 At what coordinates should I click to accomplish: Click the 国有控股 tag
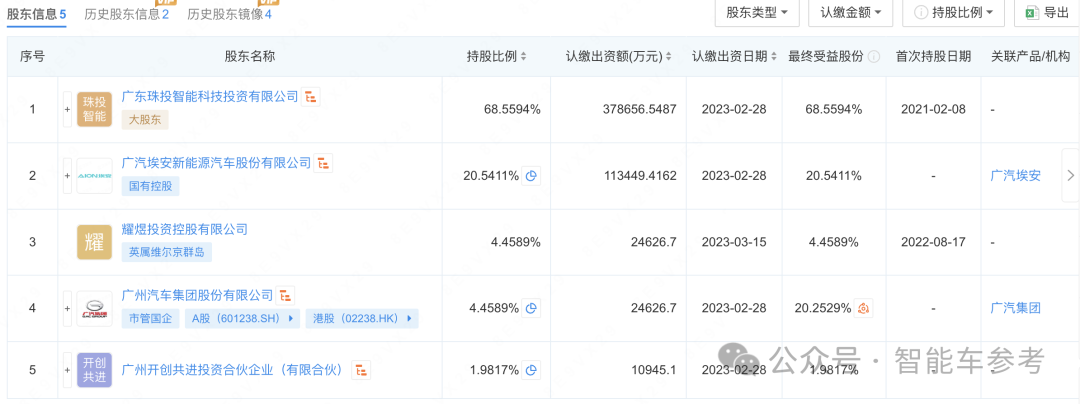click(150, 186)
